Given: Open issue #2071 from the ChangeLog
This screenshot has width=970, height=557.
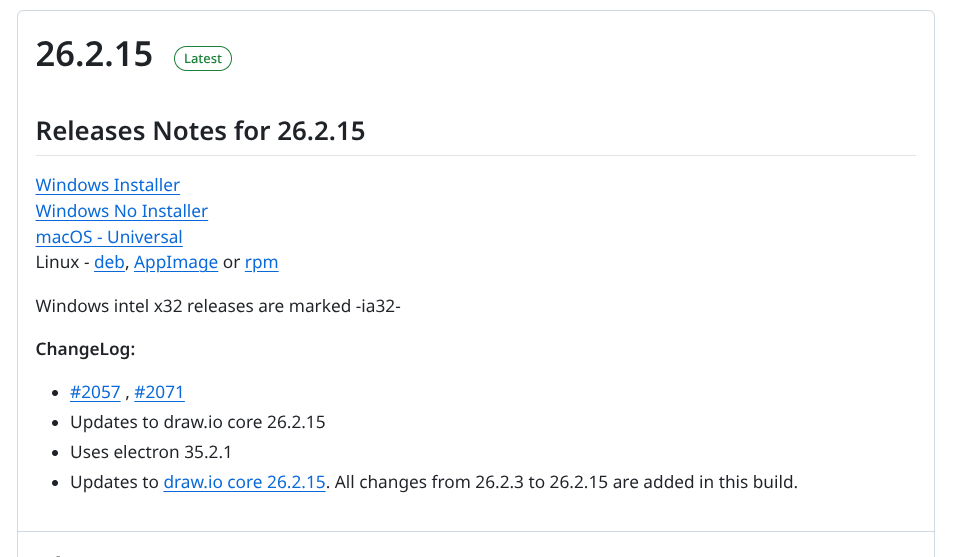Looking at the screenshot, I should [x=159, y=392].
